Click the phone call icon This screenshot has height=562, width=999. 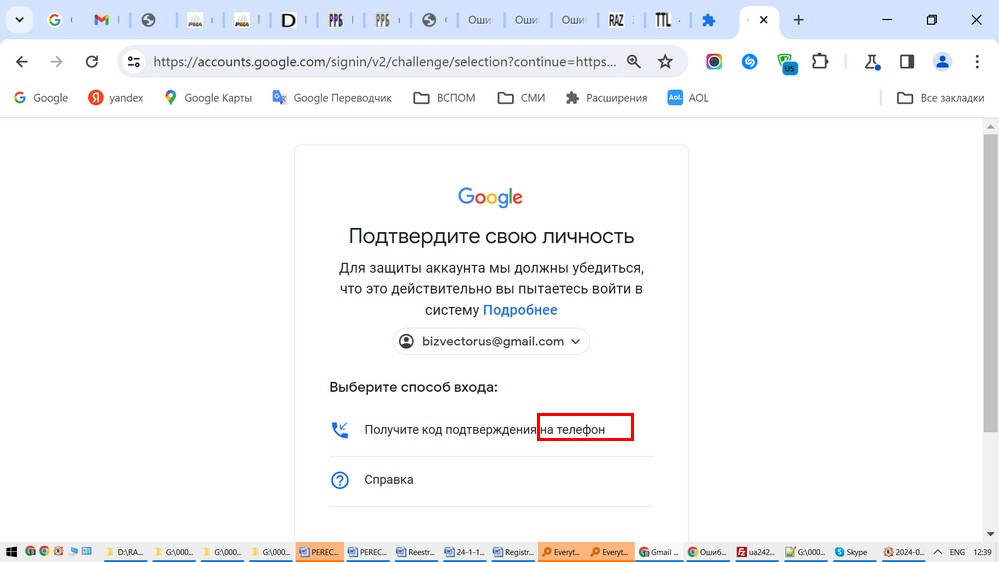[x=340, y=429]
